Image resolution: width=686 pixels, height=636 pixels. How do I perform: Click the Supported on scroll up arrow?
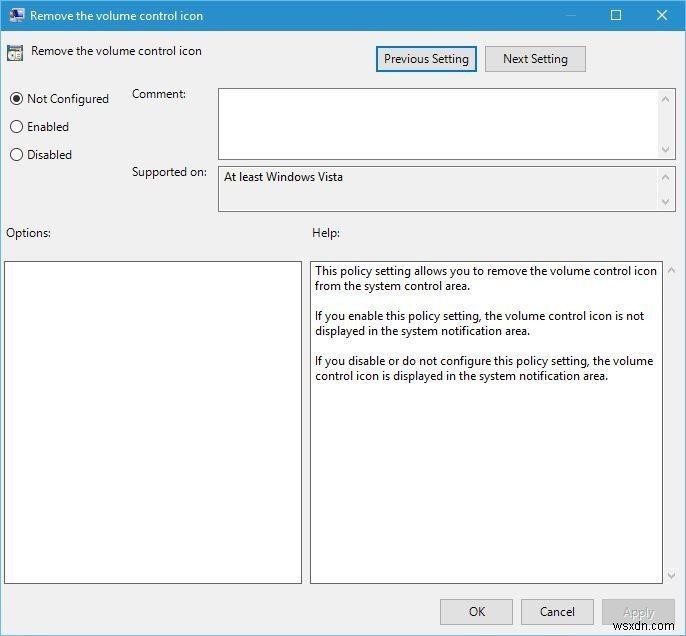[665, 177]
